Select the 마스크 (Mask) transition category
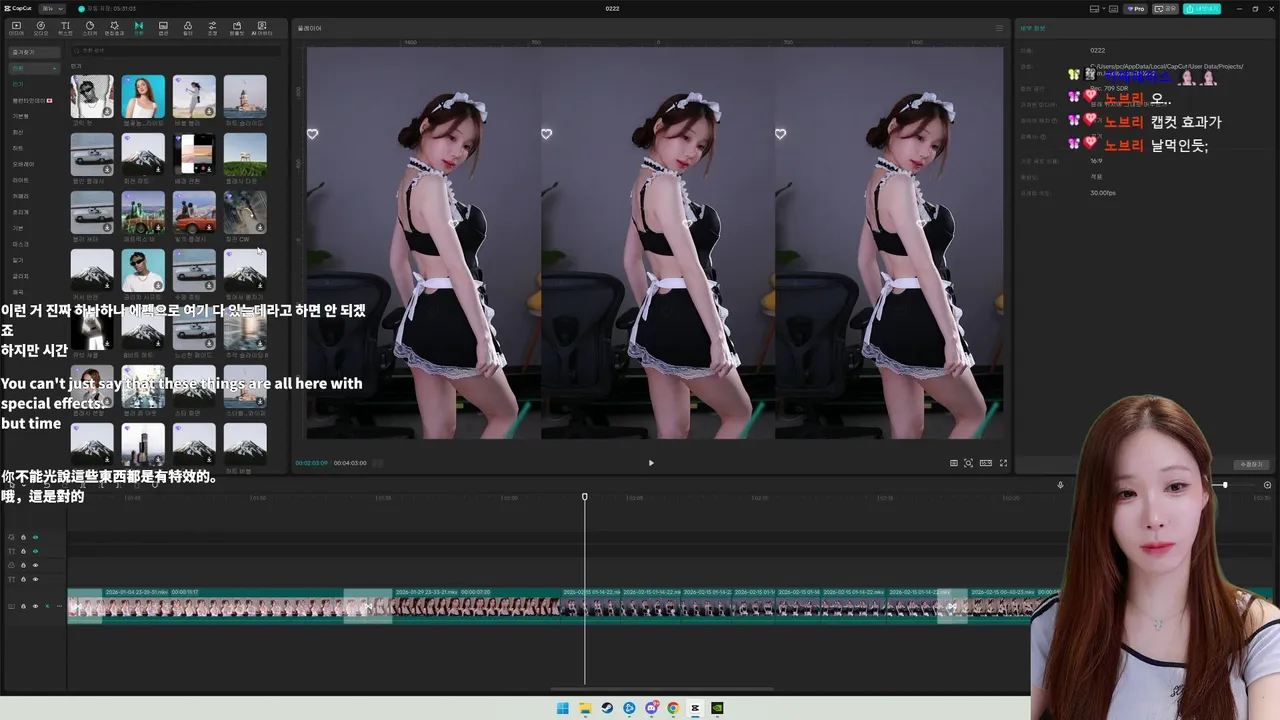This screenshot has width=1280, height=720. (20, 244)
